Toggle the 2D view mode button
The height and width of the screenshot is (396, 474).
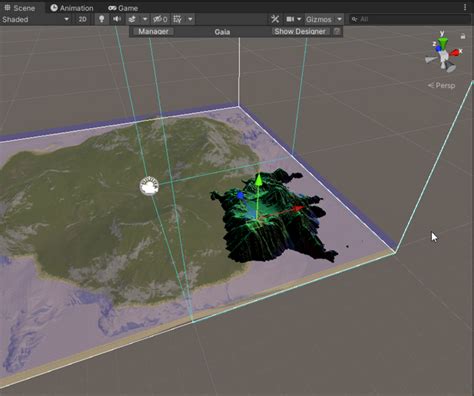click(x=82, y=19)
